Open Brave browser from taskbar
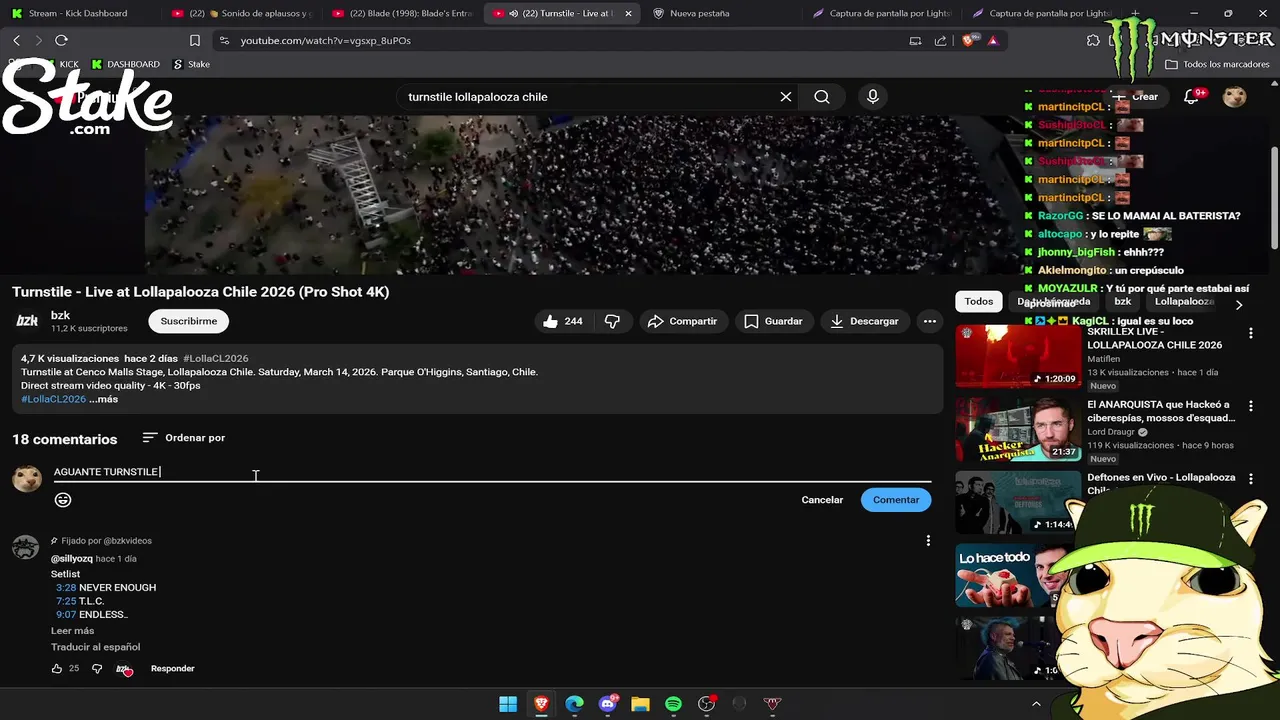This screenshot has width=1280, height=720. coord(541,704)
